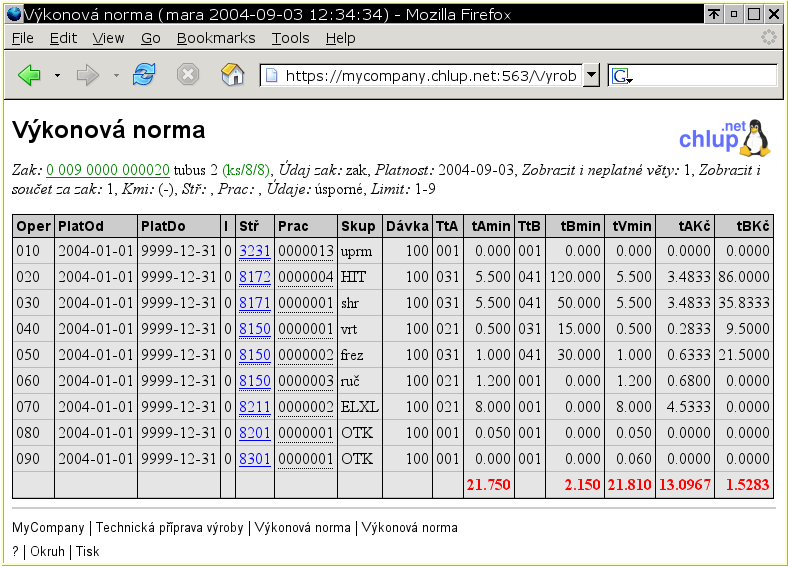Viewport: 788px width, 567px height.
Task: Click the Stop loading button
Action: (188, 75)
